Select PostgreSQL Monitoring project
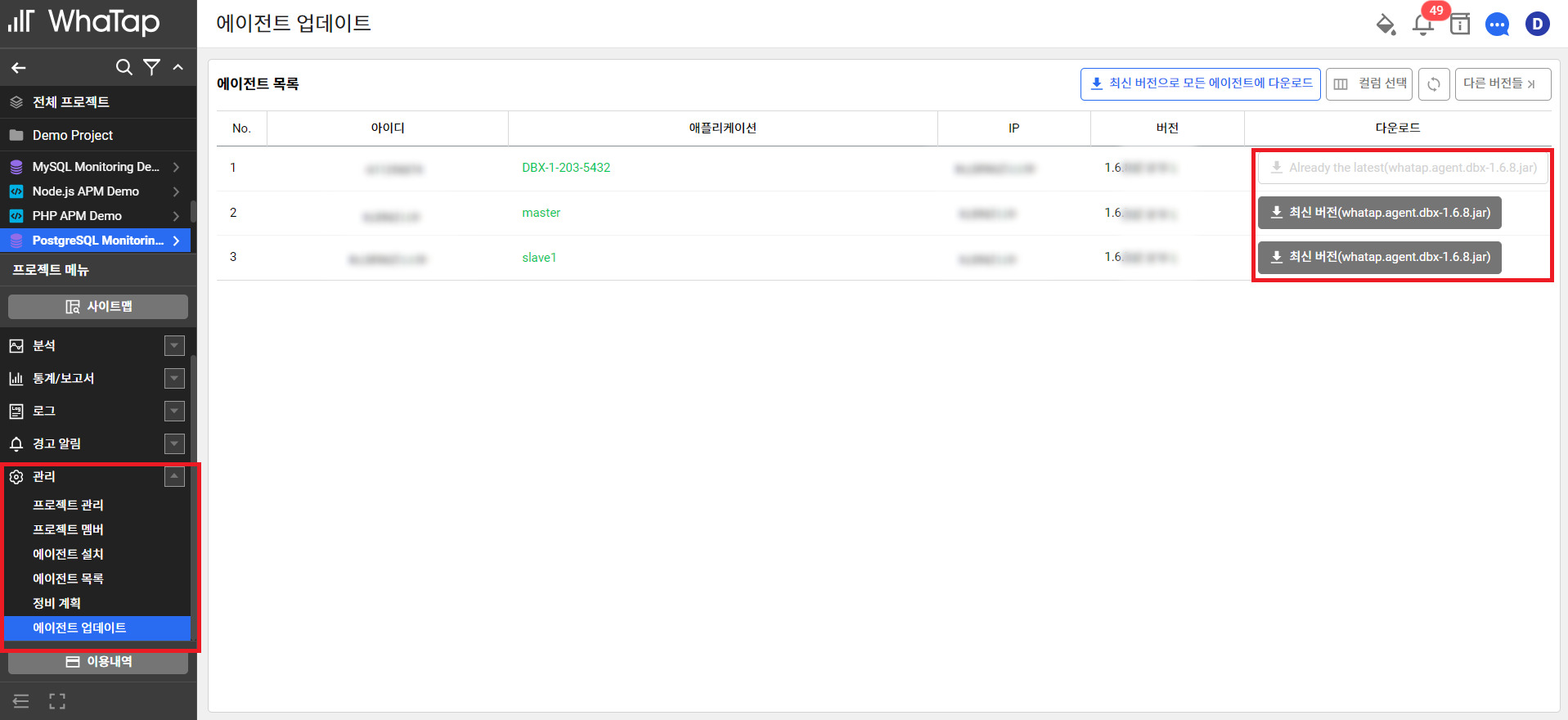 pos(96,241)
